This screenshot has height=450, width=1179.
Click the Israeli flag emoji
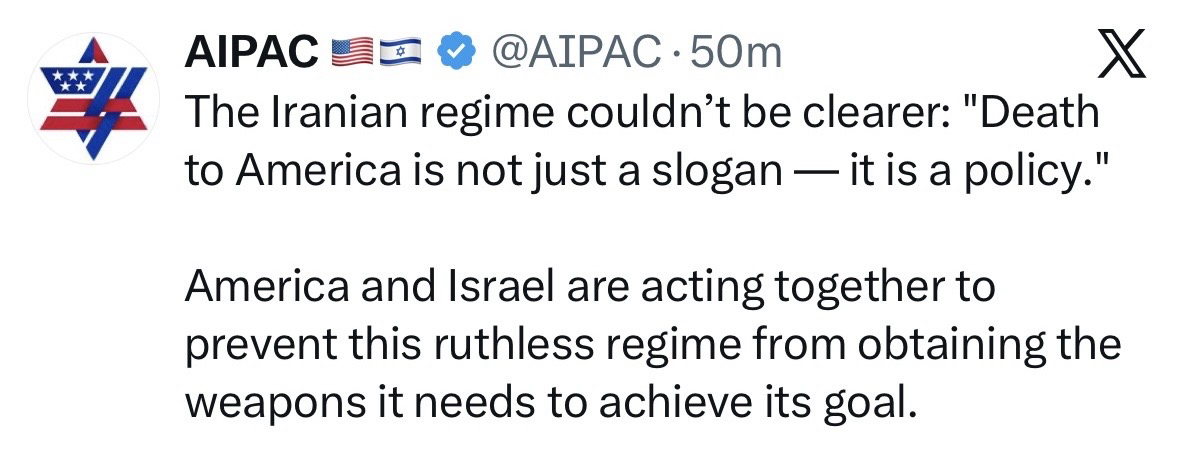[404, 51]
